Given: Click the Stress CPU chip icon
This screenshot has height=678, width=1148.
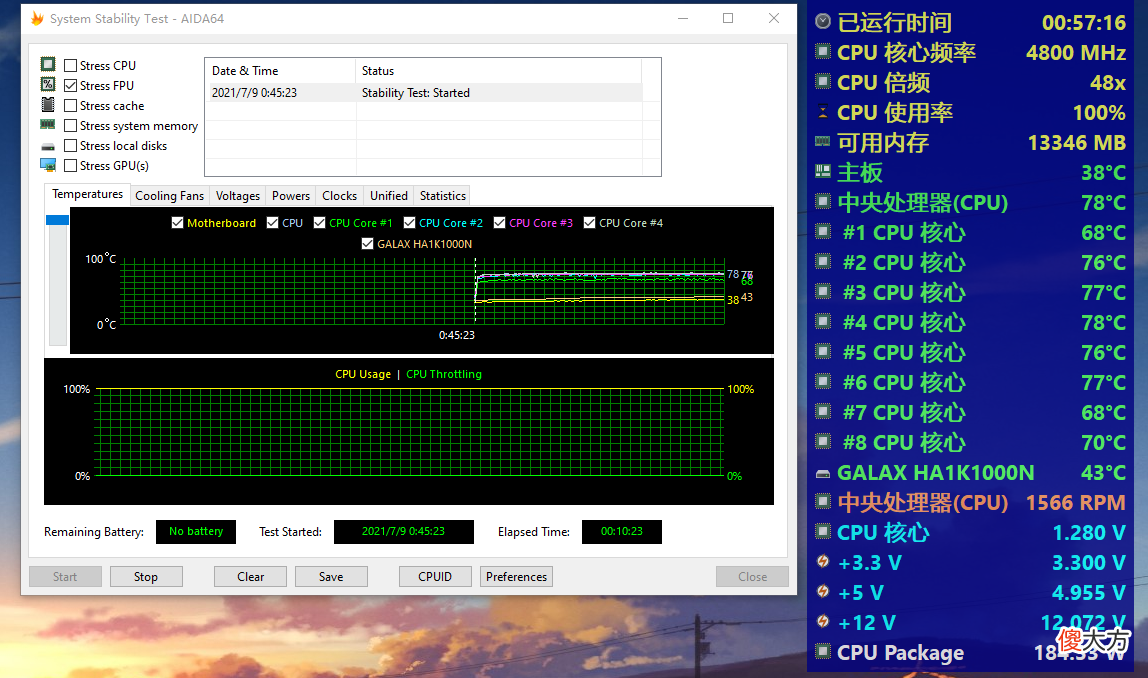Looking at the screenshot, I should [x=48, y=64].
